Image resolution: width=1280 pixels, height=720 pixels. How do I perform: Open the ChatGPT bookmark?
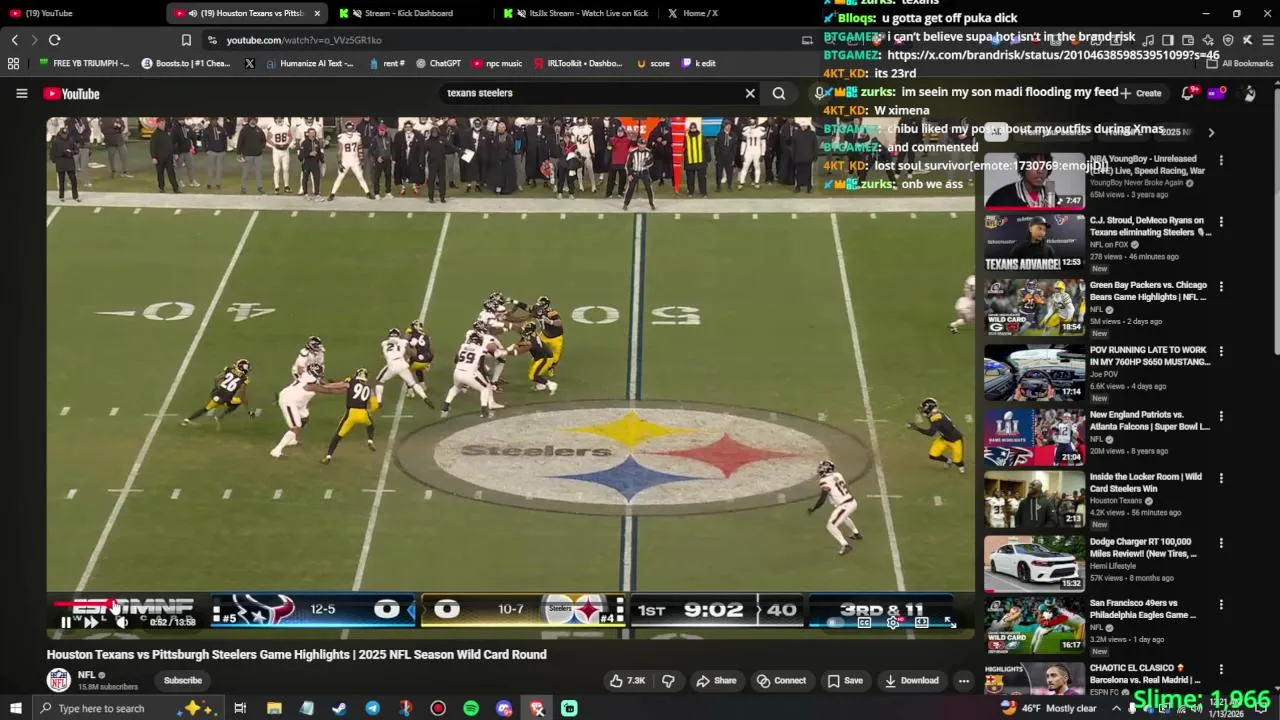pos(437,63)
